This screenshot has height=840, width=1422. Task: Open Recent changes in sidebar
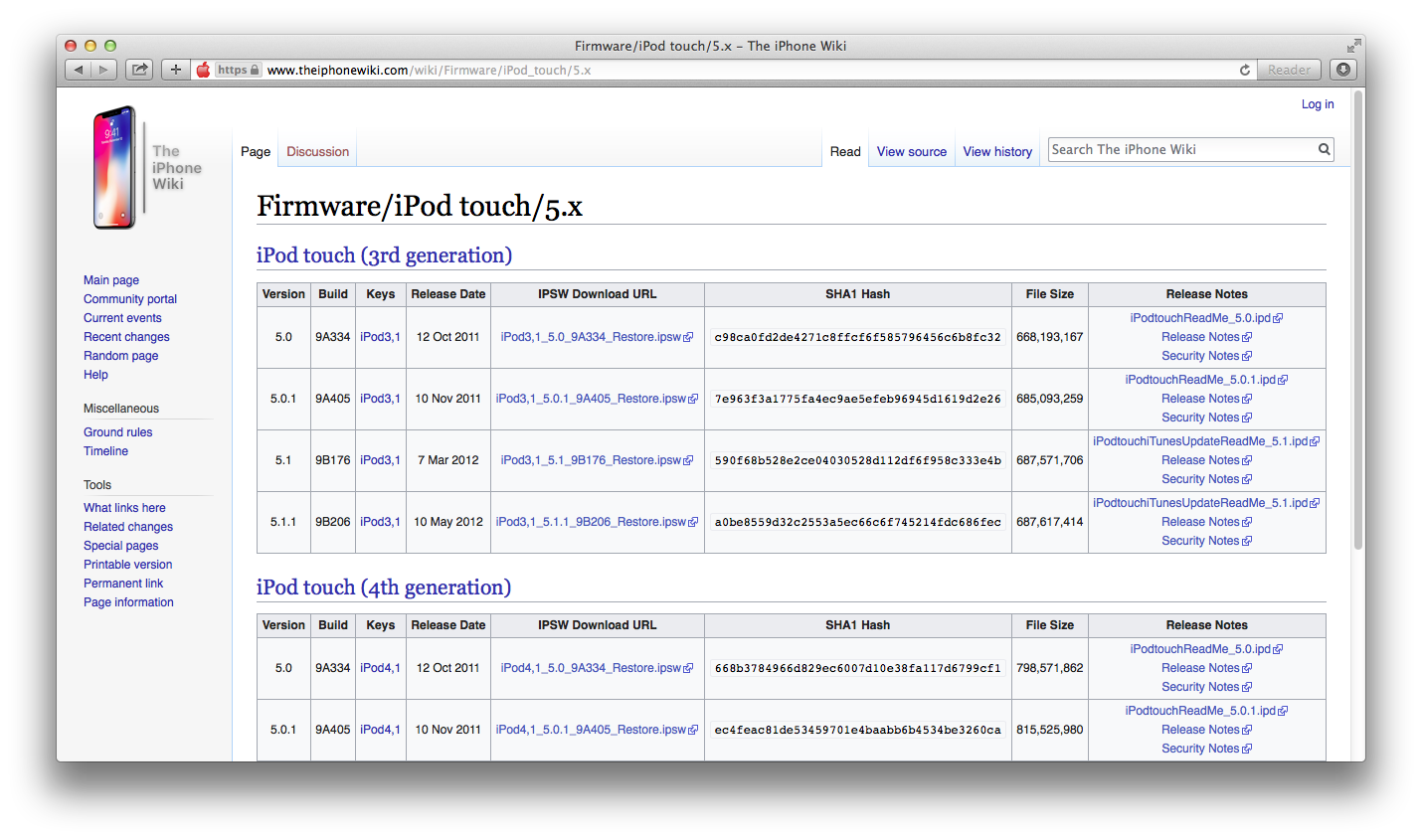point(126,337)
